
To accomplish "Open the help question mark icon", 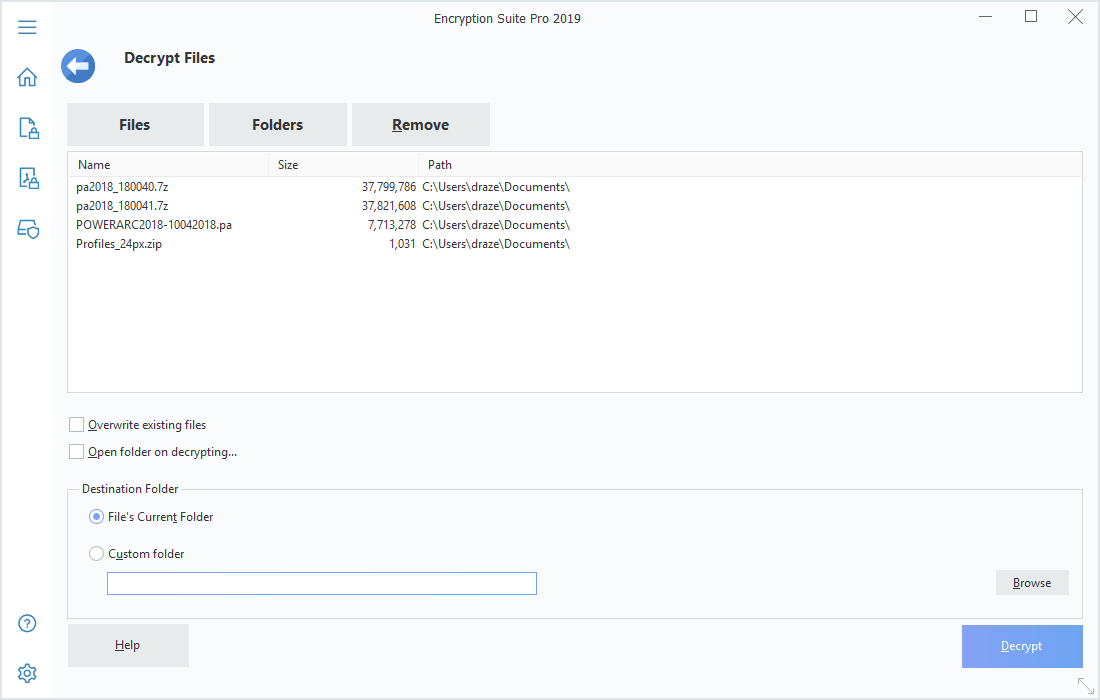I will tap(28, 623).
